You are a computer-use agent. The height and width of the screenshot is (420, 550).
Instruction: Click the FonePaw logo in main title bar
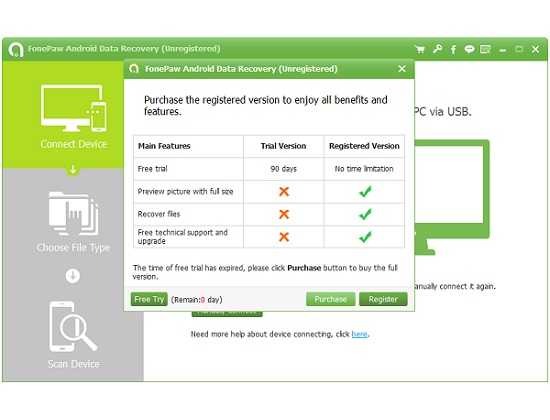tap(16, 49)
